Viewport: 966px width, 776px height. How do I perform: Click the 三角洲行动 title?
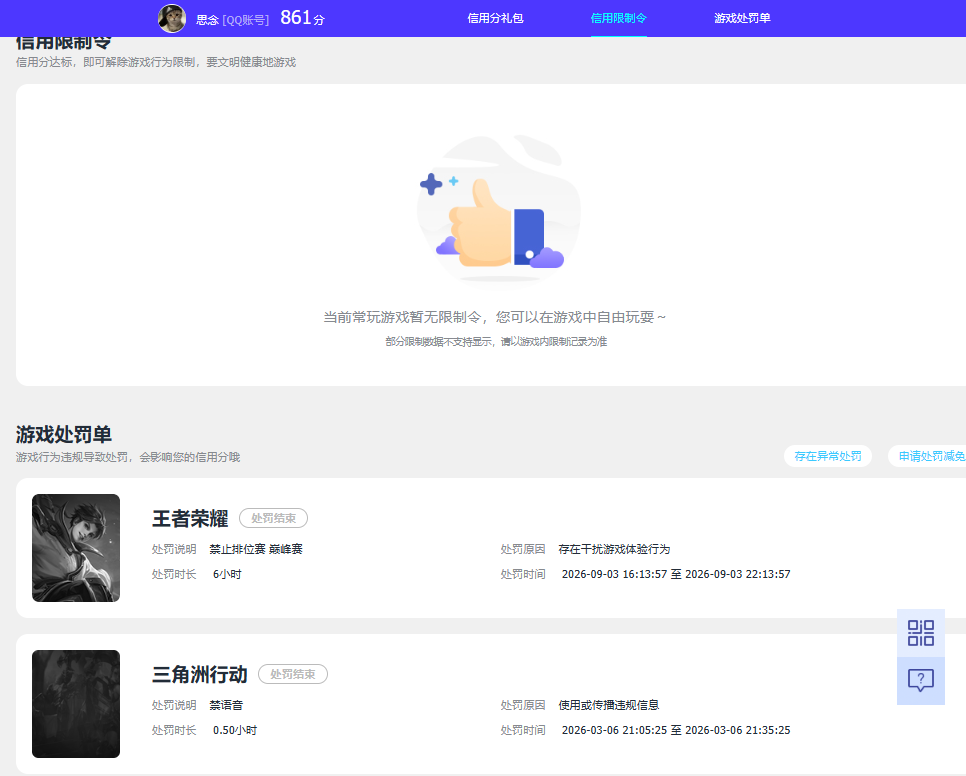[x=200, y=674]
